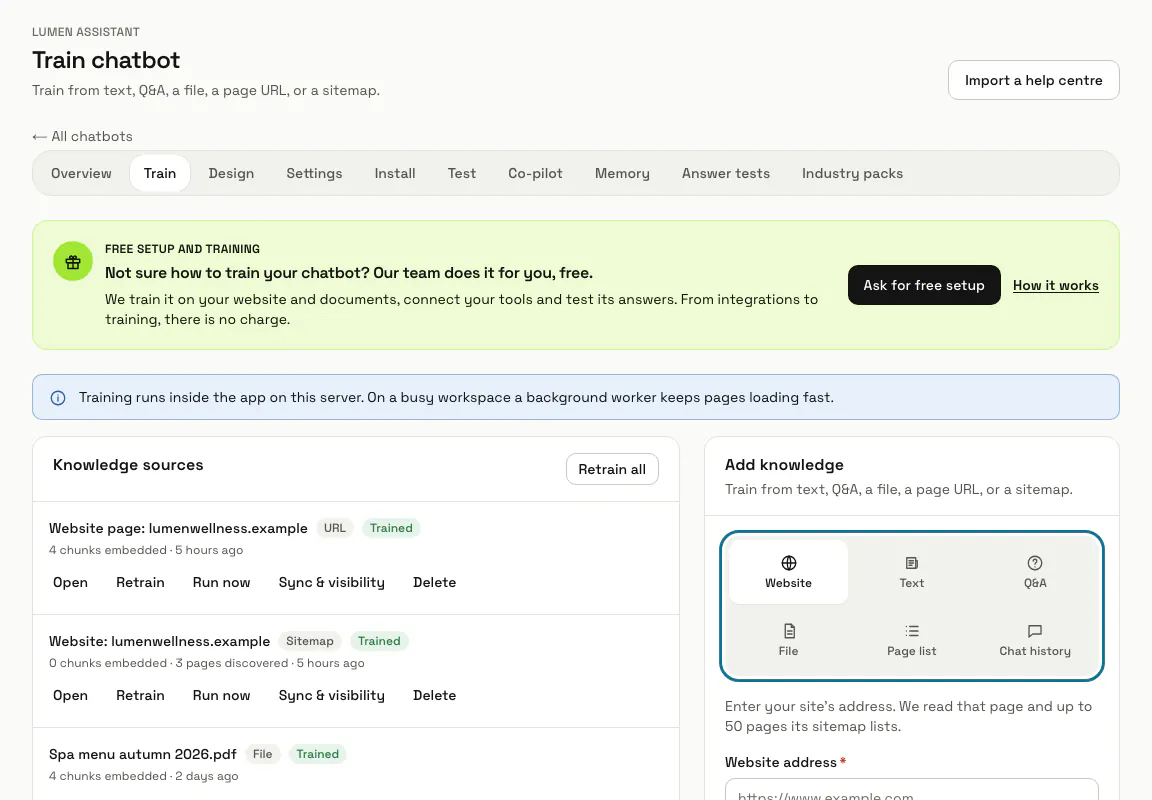Viewport: 1152px width, 800px height.
Task: Click '0 chunks embedded · 3 pages discovered' text
Action: pyautogui.click(x=169, y=663)
